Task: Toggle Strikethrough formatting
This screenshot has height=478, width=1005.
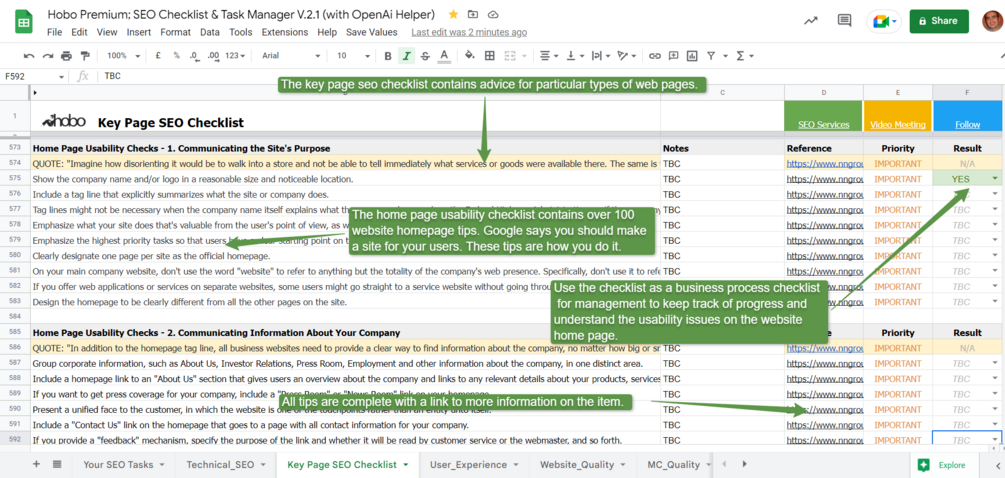Action: (425, 56)
